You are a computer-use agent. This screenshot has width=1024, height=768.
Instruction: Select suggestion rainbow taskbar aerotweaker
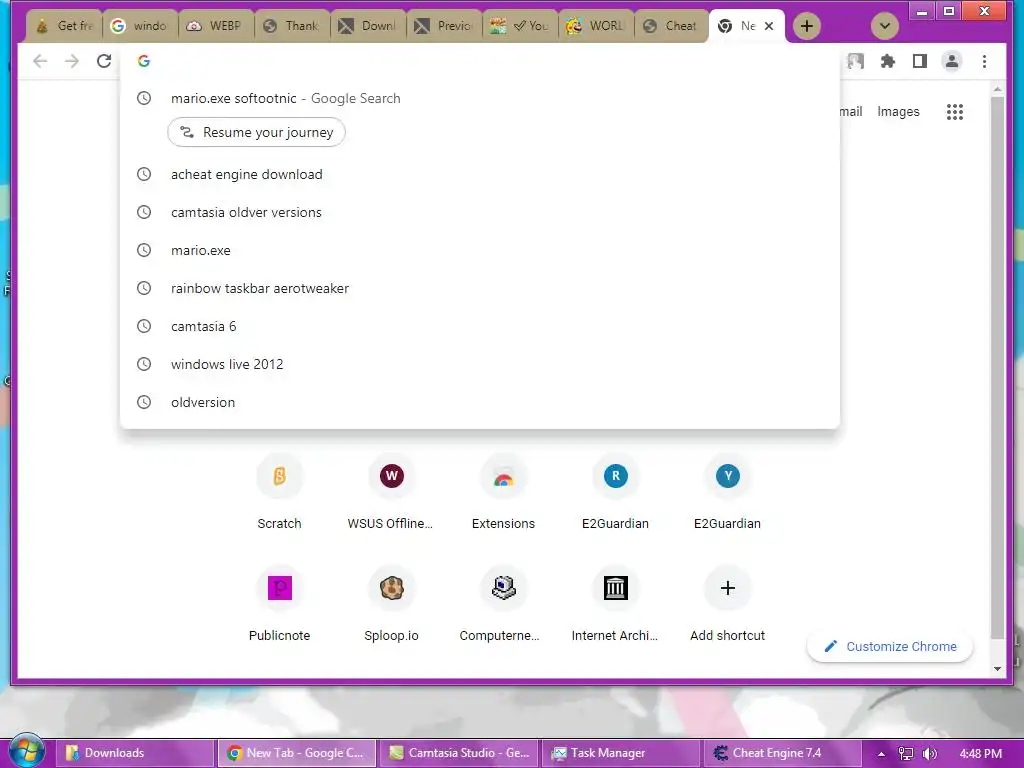480,288
